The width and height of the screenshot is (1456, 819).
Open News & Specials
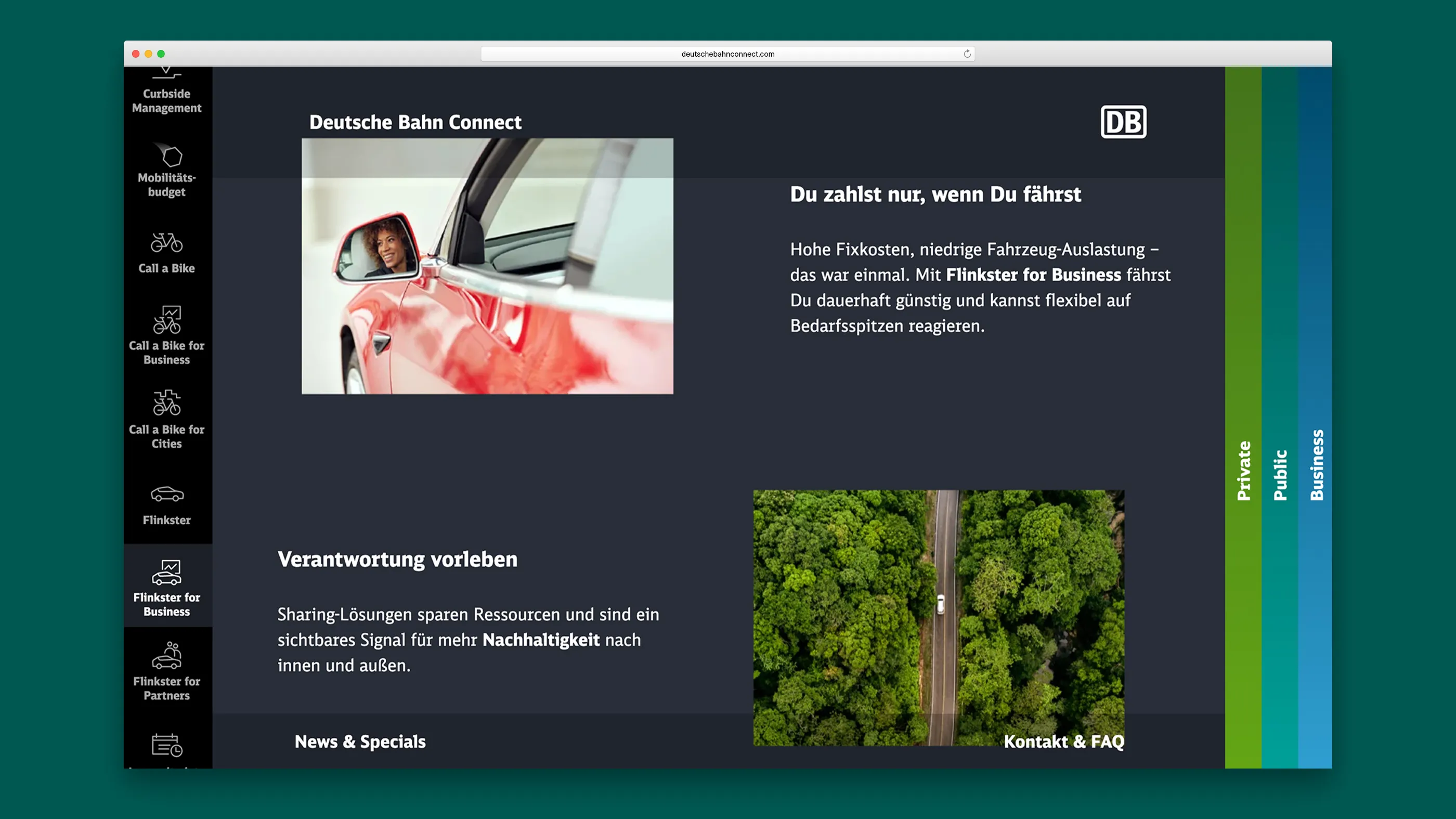pos(360,742)
